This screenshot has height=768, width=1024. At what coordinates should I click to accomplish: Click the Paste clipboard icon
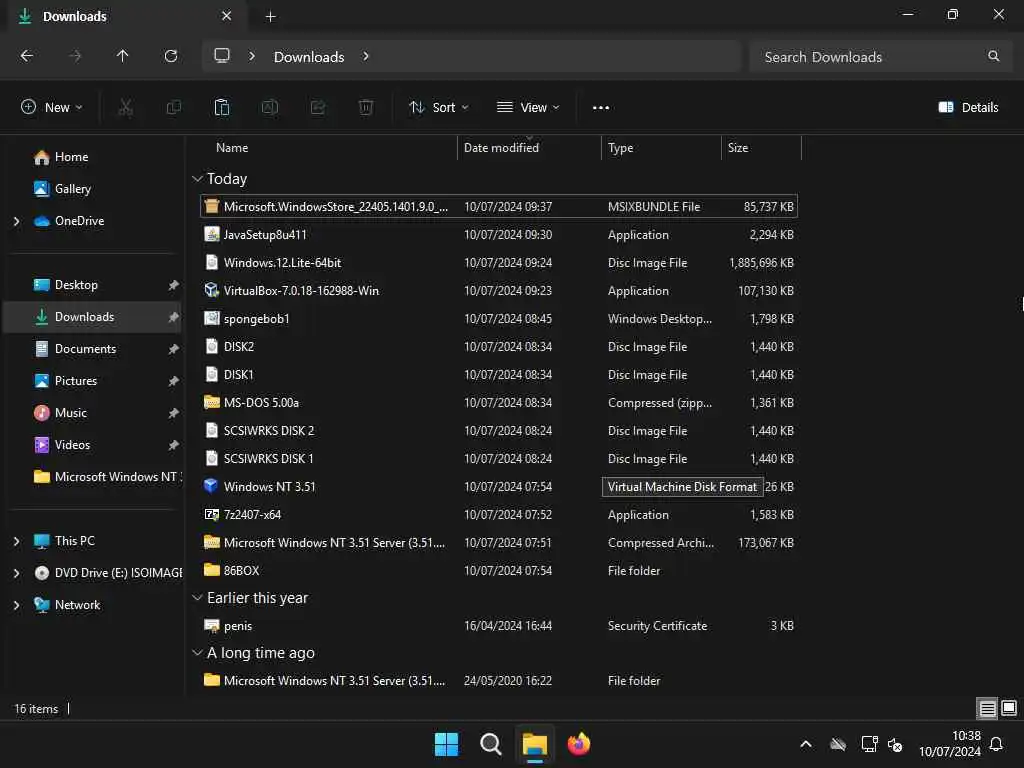222,107
